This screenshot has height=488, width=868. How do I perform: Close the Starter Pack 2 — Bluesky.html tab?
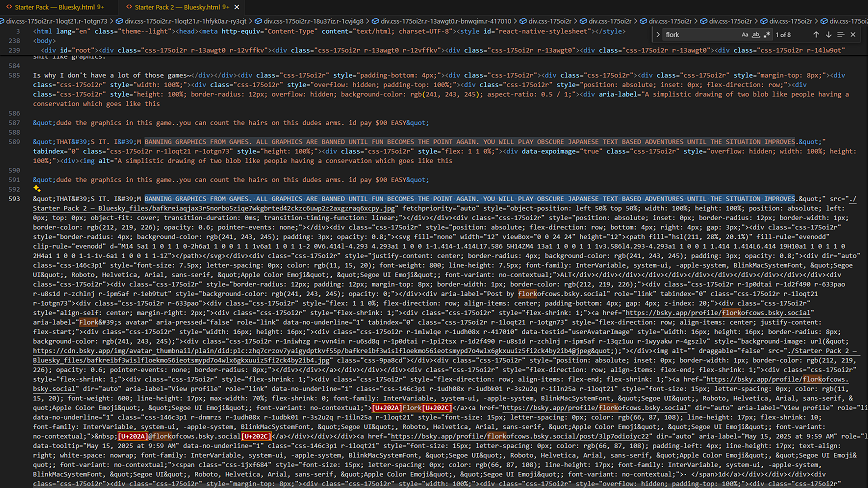click(x=237, y=7)
